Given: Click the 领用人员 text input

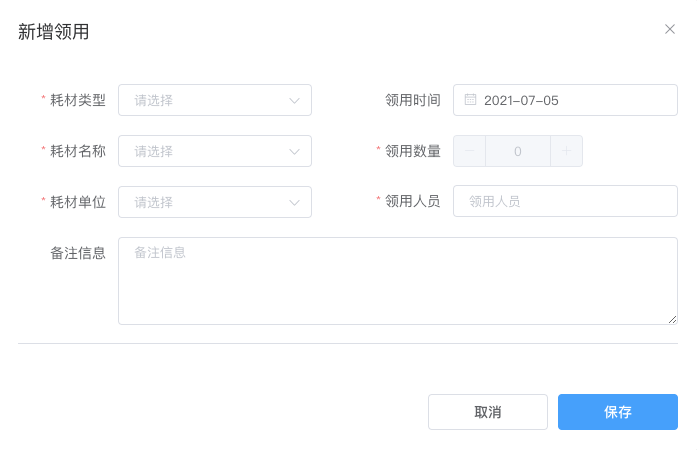Looking at the screenshot, I should point(565,201).
